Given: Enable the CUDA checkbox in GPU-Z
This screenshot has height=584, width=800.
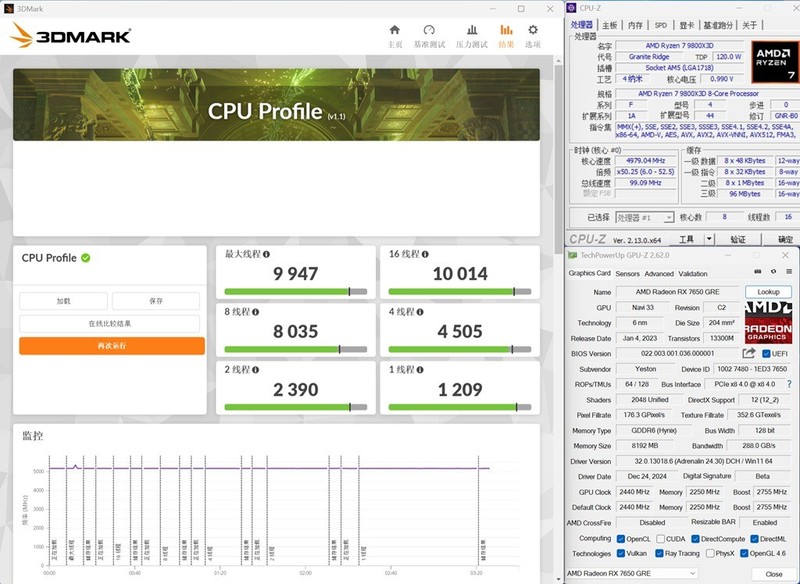Looking at the screenshot, I should pos(660,537).
